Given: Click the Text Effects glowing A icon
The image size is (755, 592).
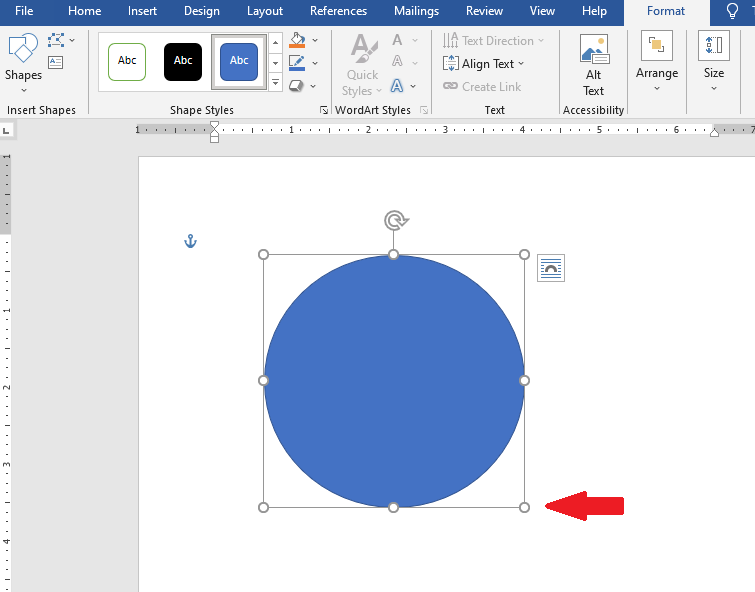Looking at the screenshot, I should [x=398, y=86].
